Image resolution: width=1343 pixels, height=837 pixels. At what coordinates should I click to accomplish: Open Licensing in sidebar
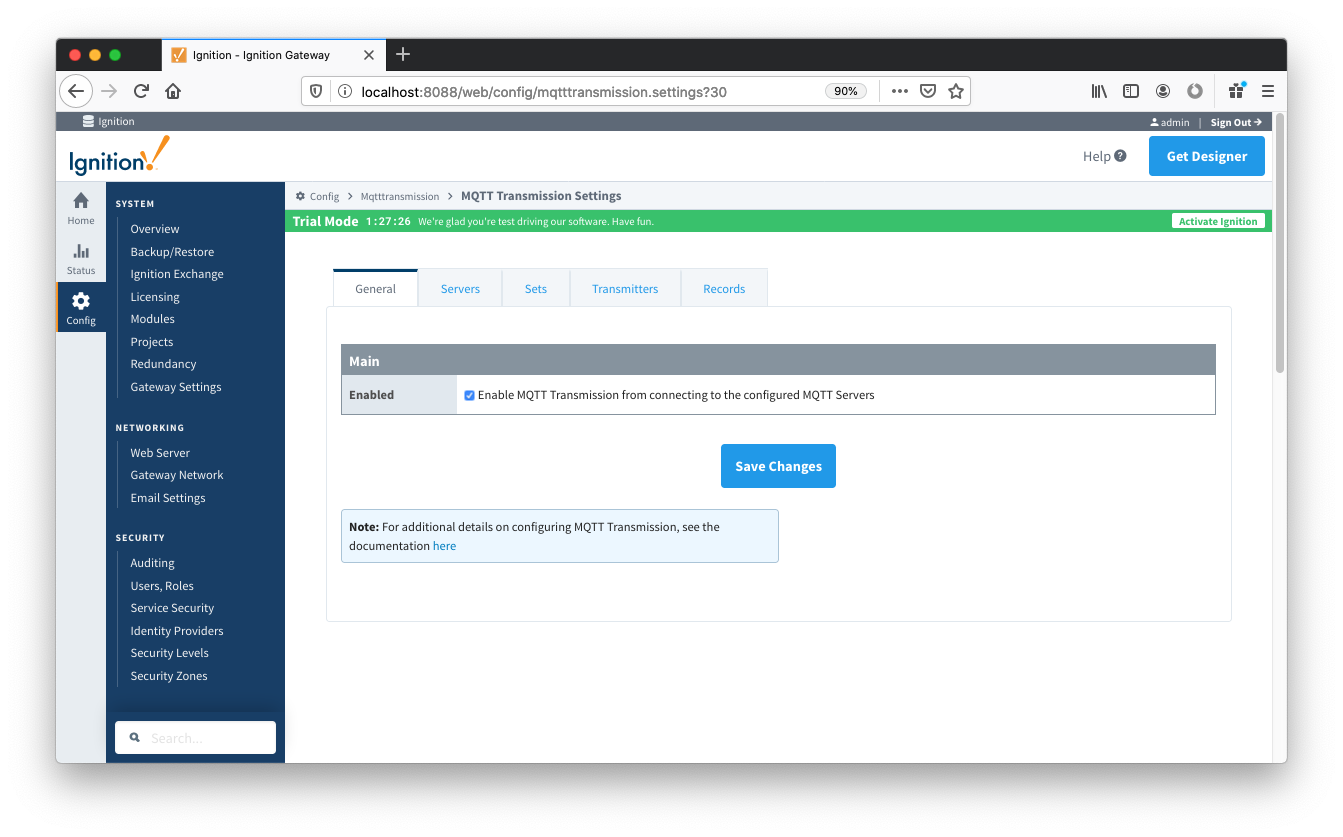(155, 297)
